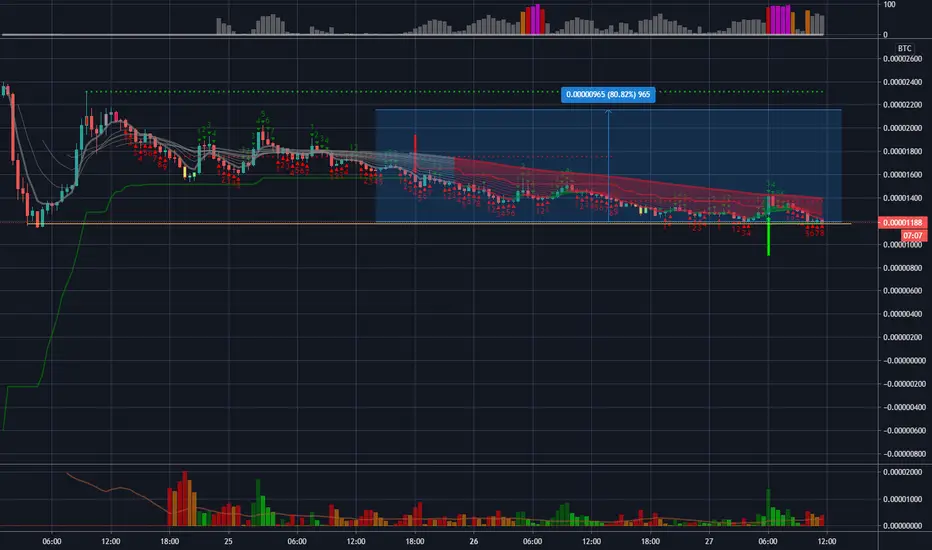Select the red 0.00001188 current price tag
This screenshot has height=550, width=932.
(x=902, y=223)
